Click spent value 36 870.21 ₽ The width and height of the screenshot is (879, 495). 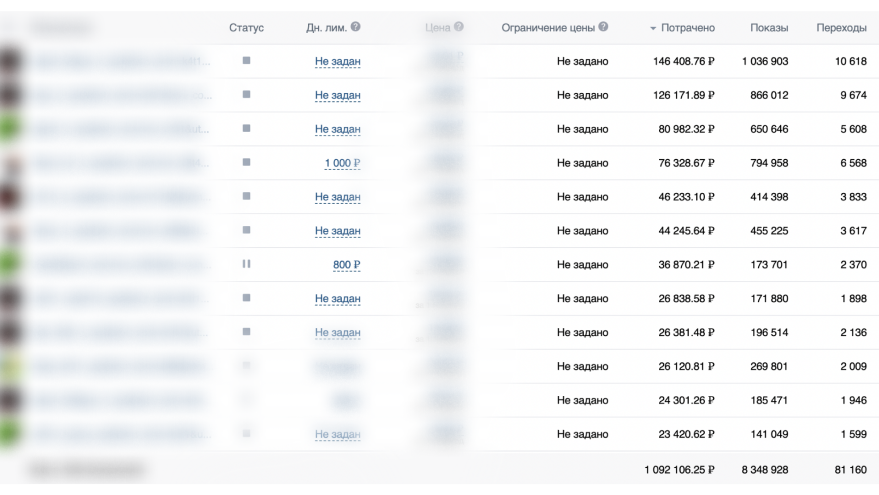click(x=687, y=265)
